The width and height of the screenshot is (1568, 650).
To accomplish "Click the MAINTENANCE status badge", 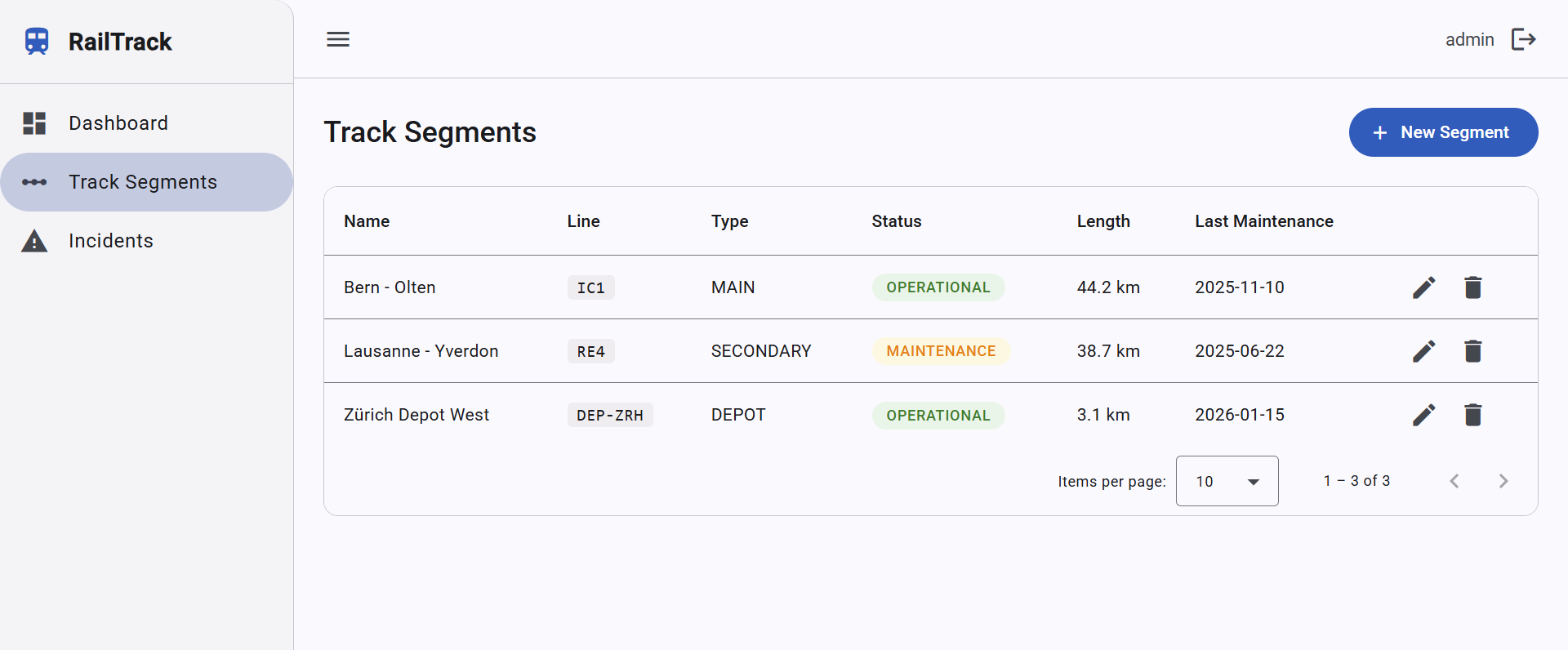I will click(x=941, y=351).
